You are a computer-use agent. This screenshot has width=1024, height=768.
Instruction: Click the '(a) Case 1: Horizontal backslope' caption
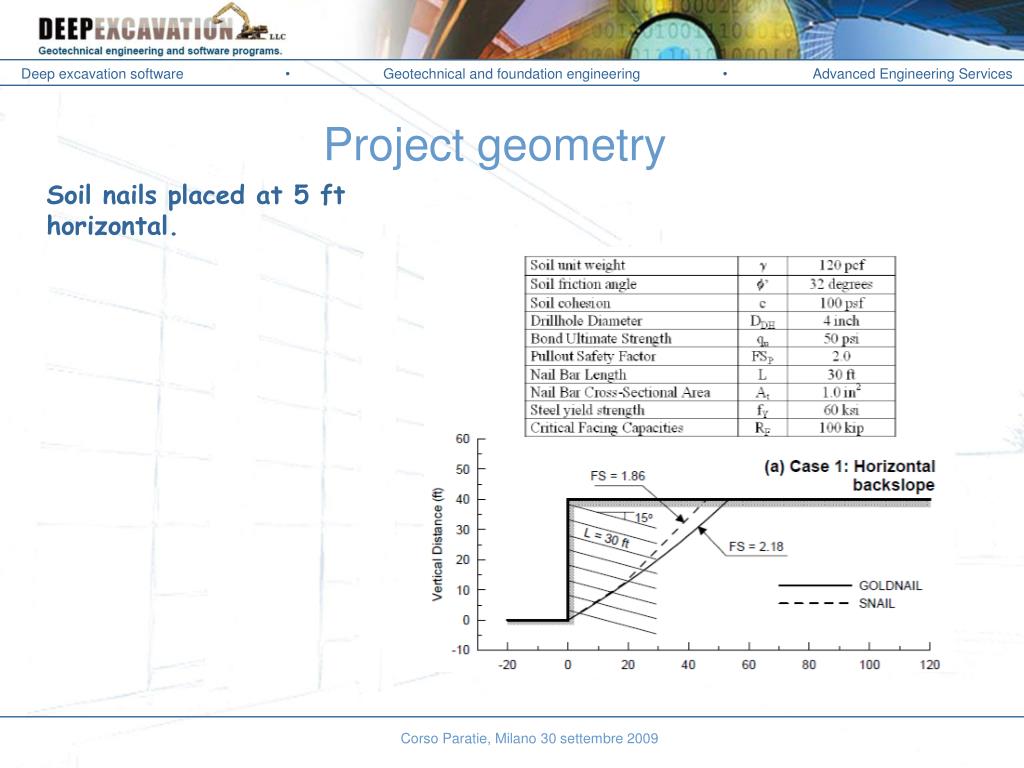850,475
